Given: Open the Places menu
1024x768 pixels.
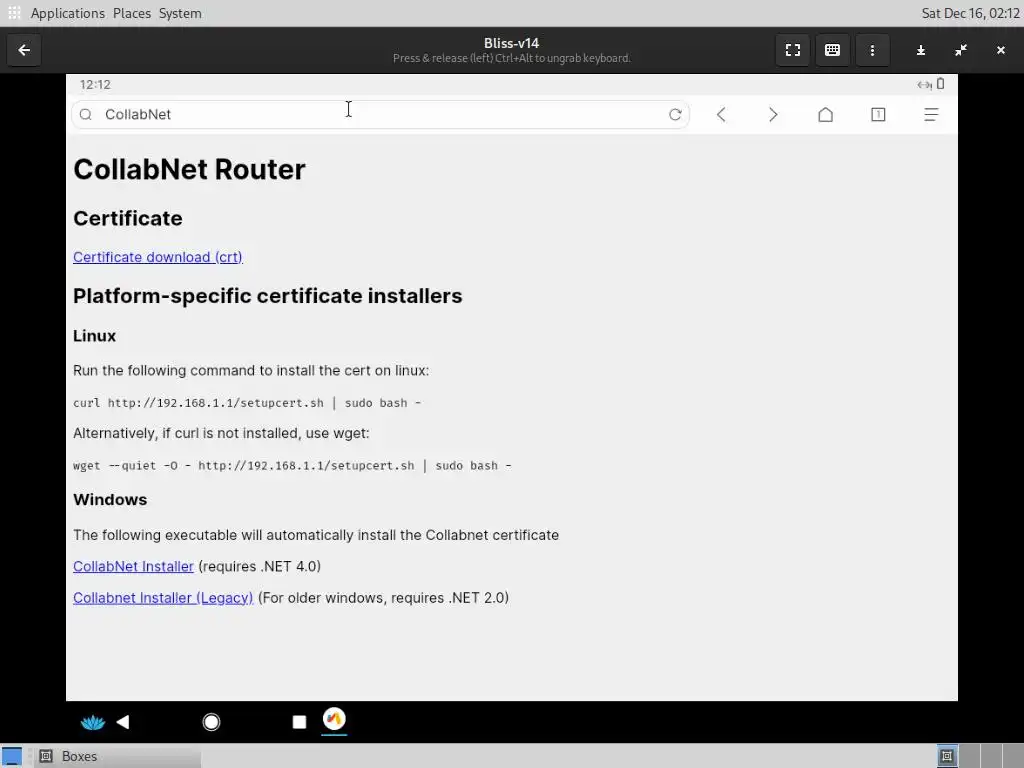Looking at the screenshot, I should 132,13.
